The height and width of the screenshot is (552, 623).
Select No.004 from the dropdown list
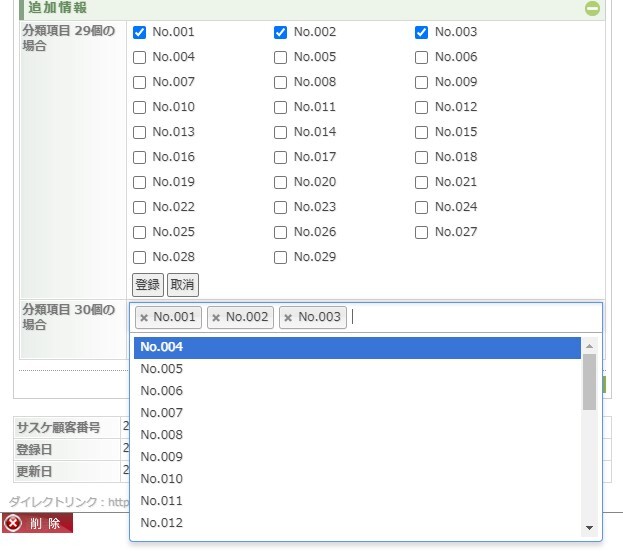pos(355,347)
